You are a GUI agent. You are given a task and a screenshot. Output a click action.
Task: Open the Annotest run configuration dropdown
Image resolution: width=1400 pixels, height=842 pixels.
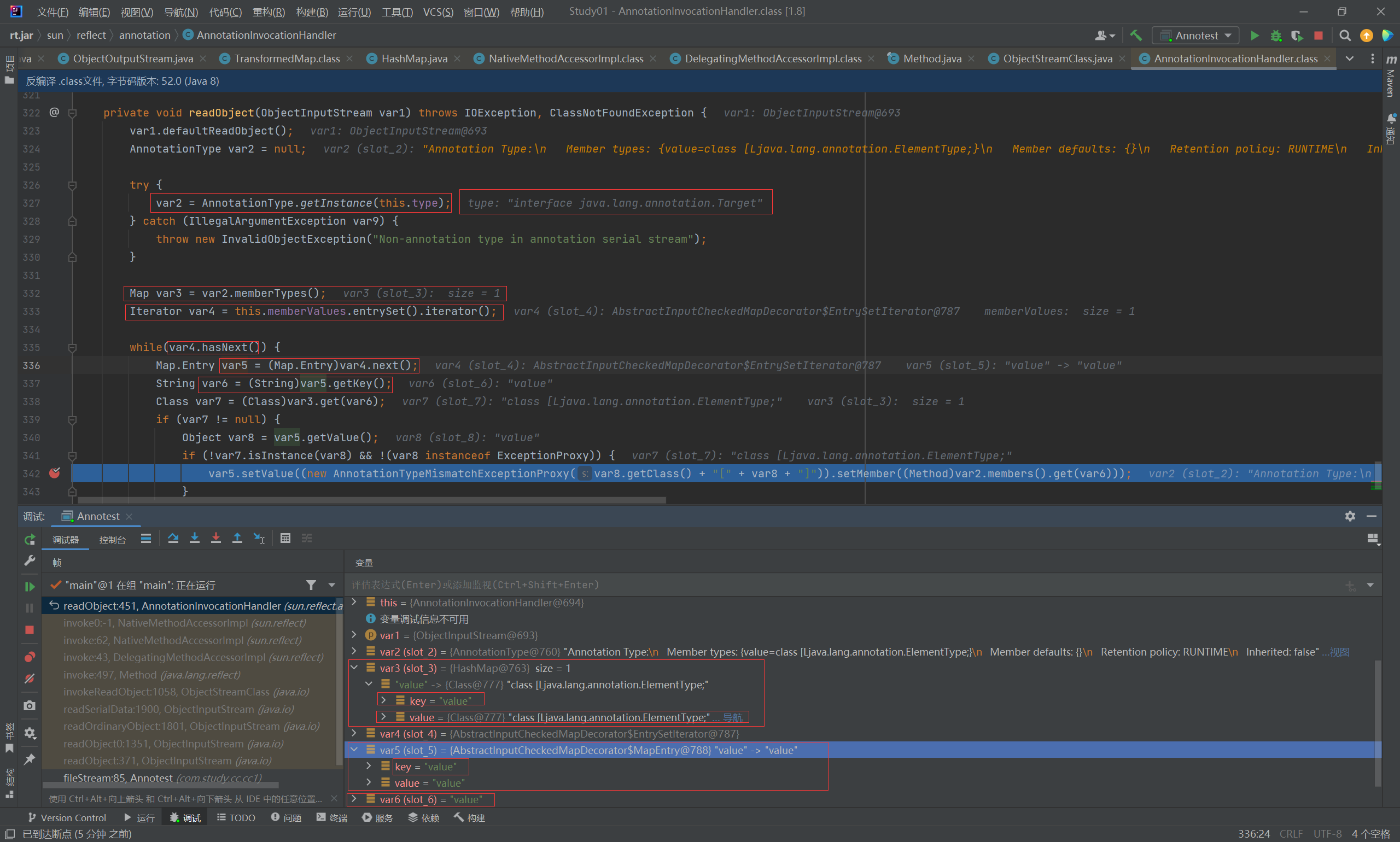click(x=1195, y=36)
